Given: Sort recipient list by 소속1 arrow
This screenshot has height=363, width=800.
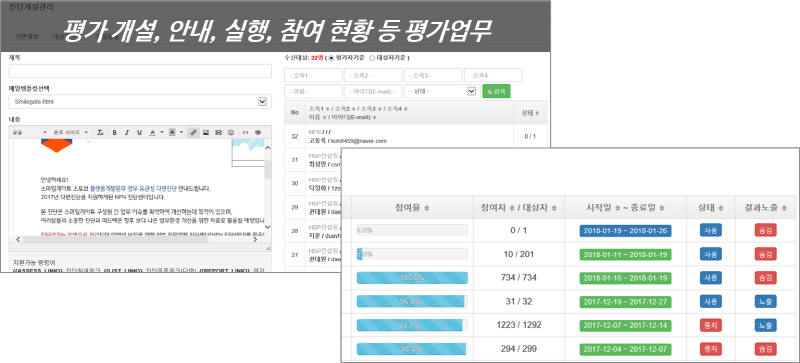Looking at the screenshot, I should [327, 109].
